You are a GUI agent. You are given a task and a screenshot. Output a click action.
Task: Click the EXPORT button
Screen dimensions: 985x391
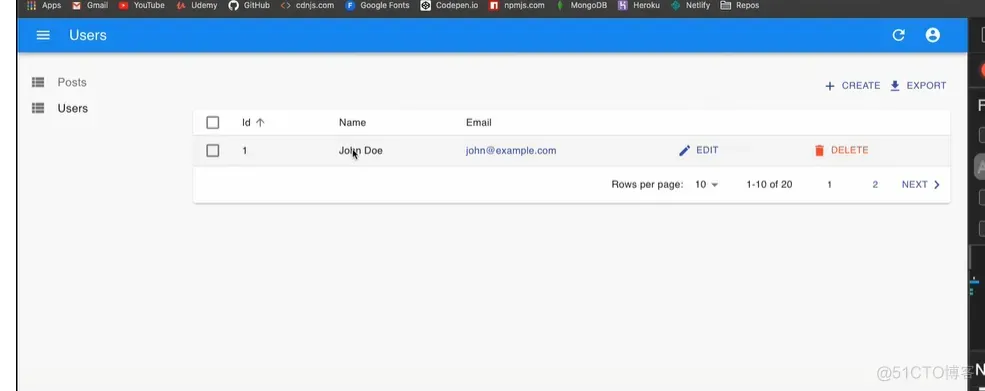tap(918, 85)
